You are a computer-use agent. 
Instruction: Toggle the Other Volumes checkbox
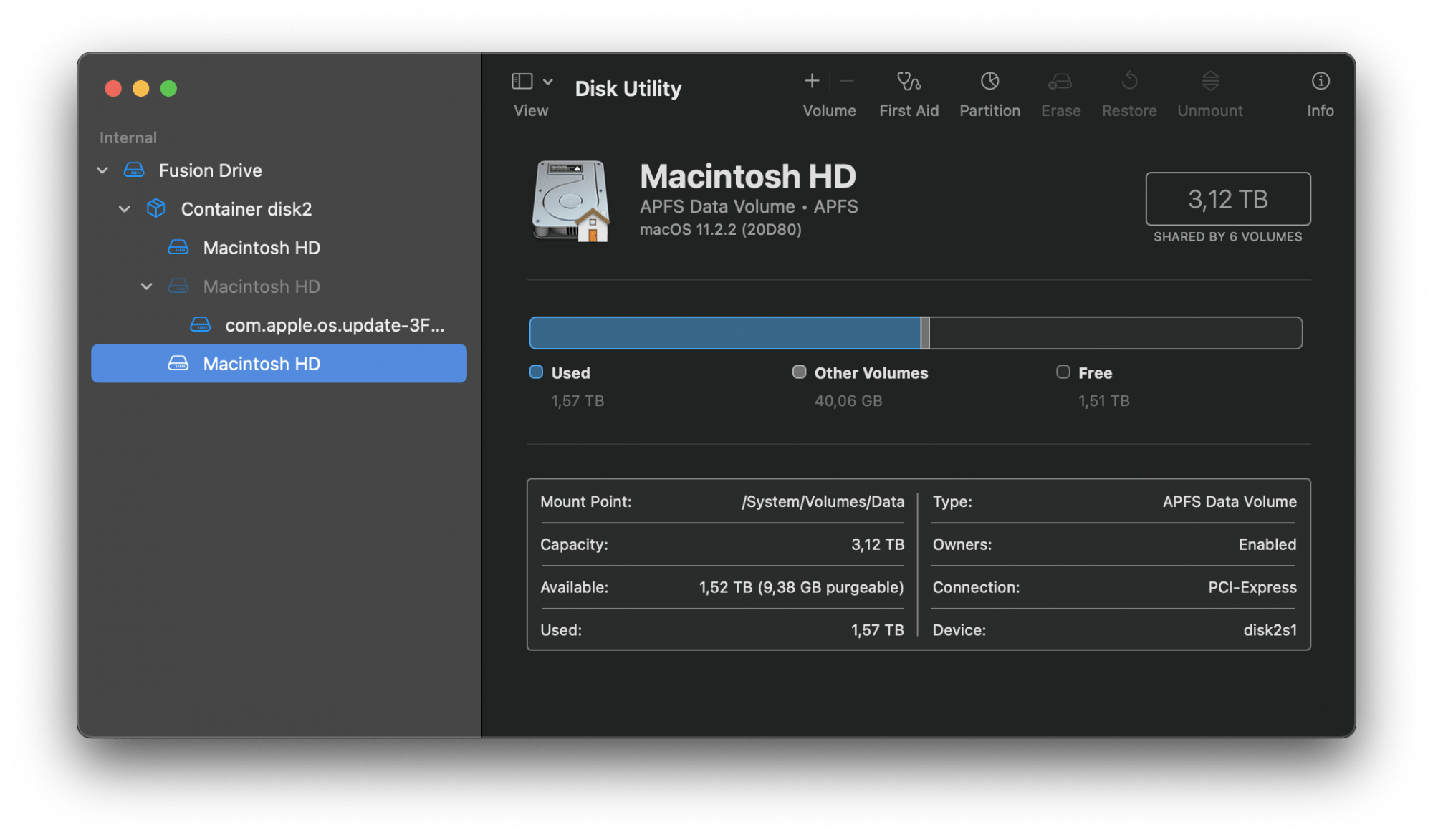(798, 372)
